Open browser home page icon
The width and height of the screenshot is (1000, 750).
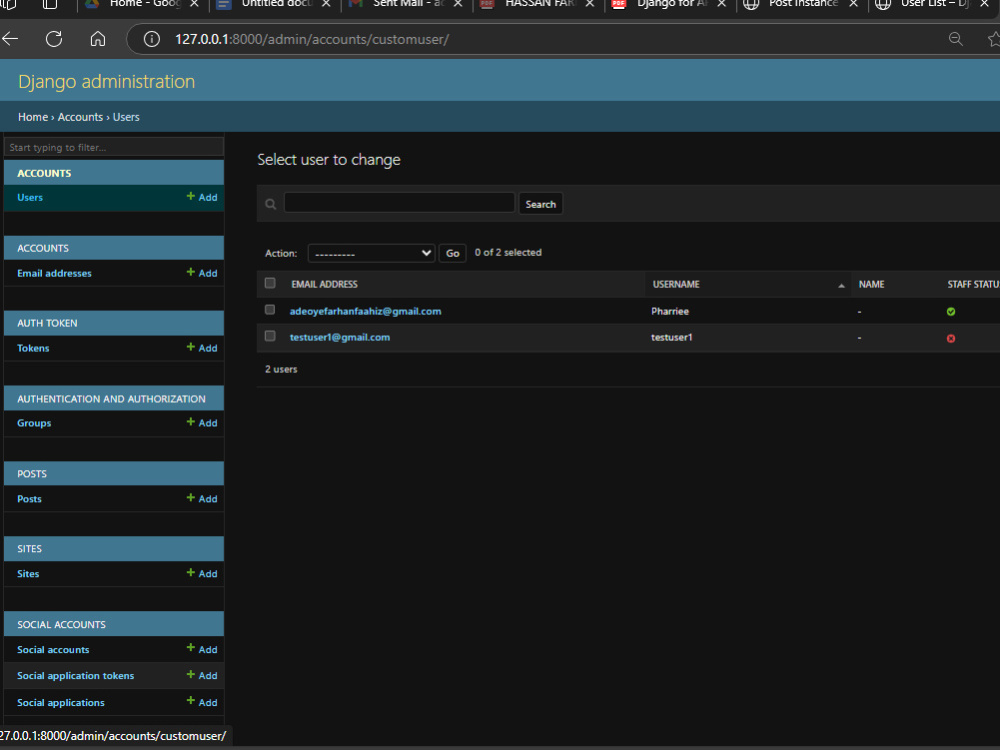point(98,39)
